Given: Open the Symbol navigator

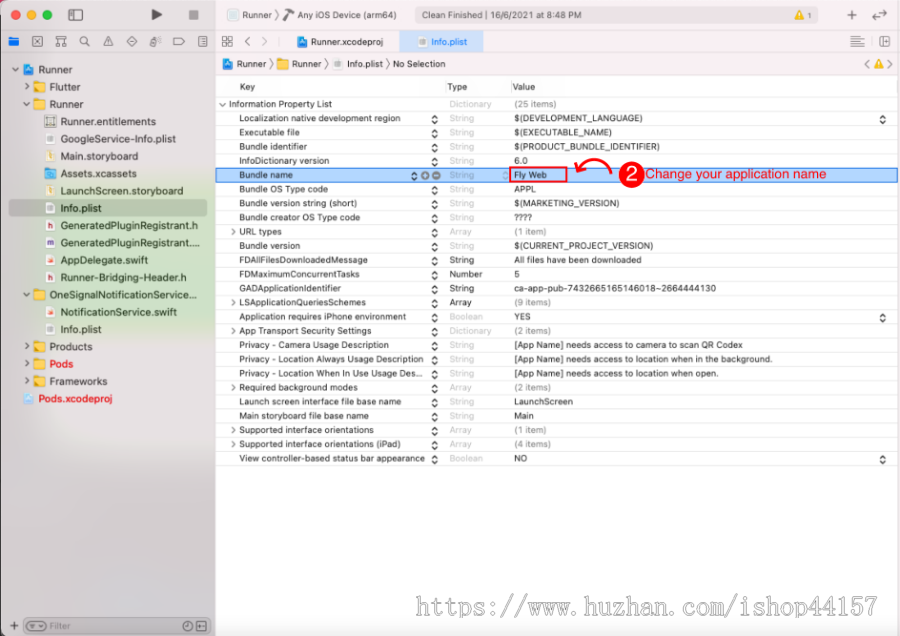Looking at the screenshot, I should pyautogui.click(x=61, y=41).
